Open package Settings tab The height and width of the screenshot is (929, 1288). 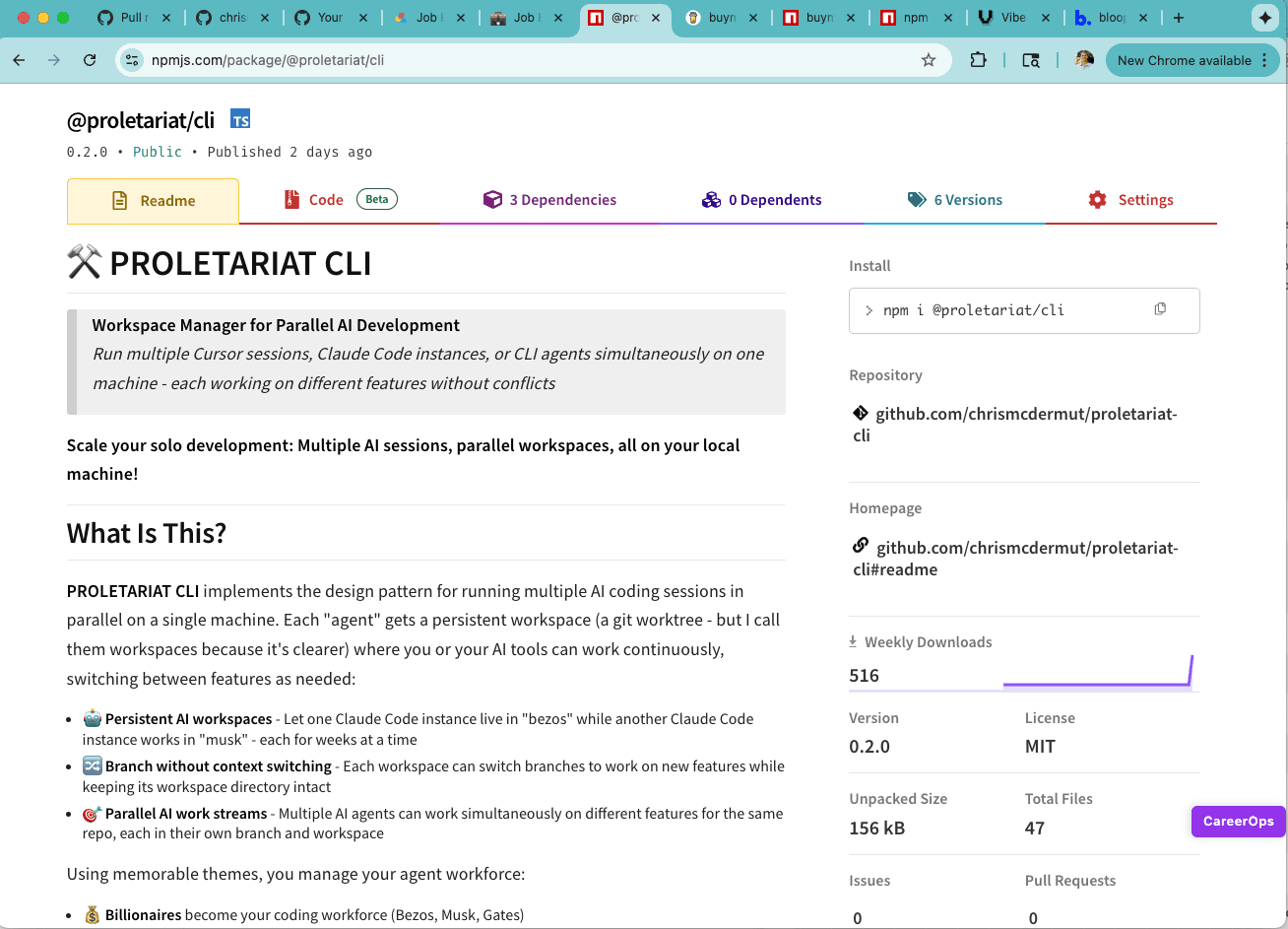[x=1130, y=200]
